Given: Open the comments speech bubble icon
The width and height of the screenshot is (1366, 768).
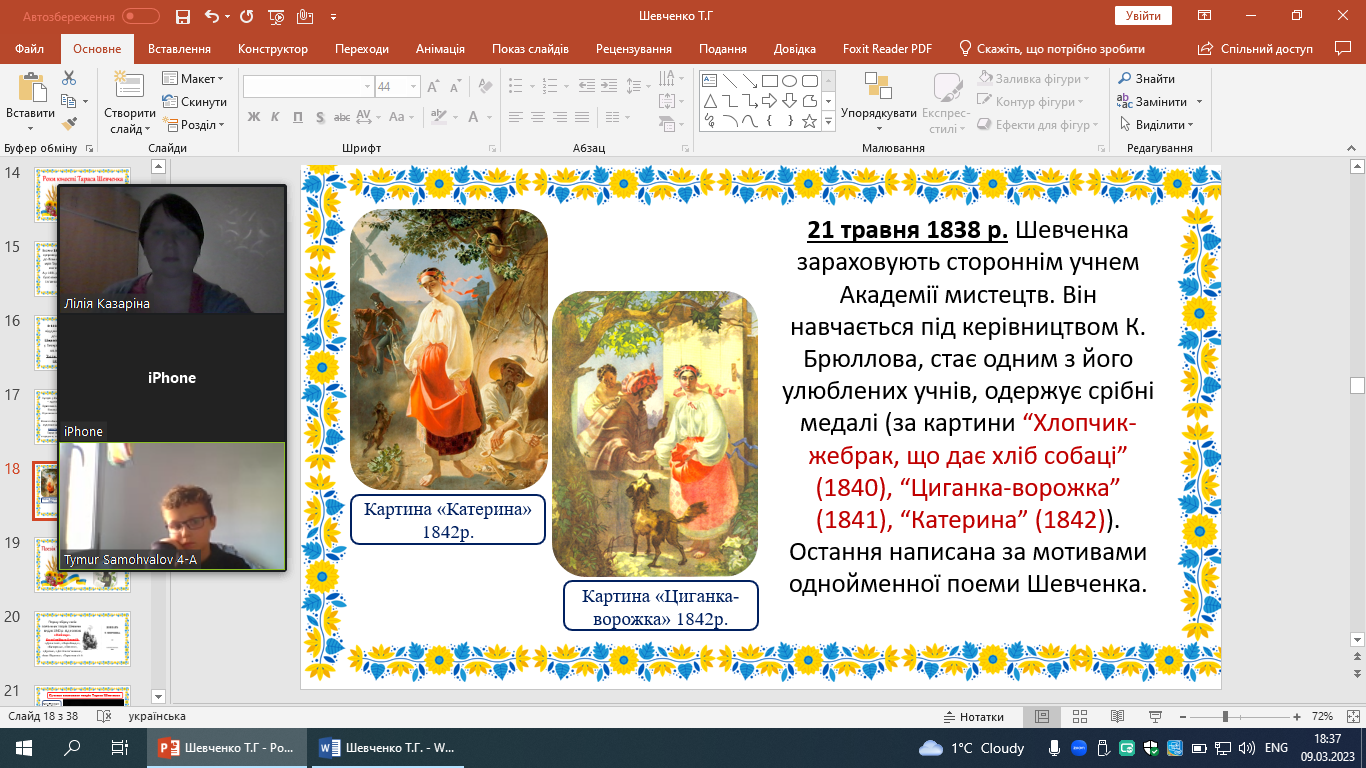Looking at the screenshot, I should click(1343, 48).
